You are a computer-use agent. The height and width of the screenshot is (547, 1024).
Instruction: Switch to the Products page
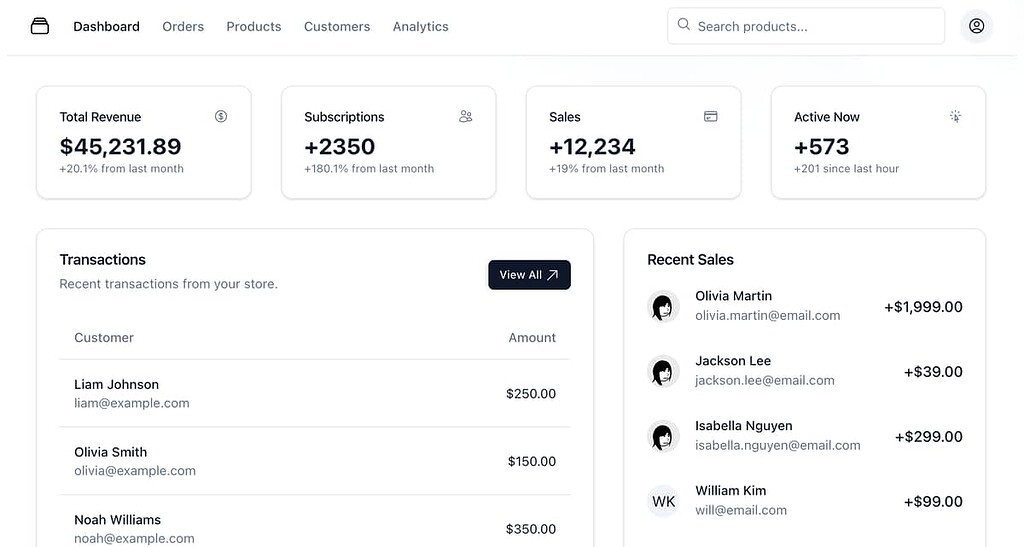[x=253, y=27]
